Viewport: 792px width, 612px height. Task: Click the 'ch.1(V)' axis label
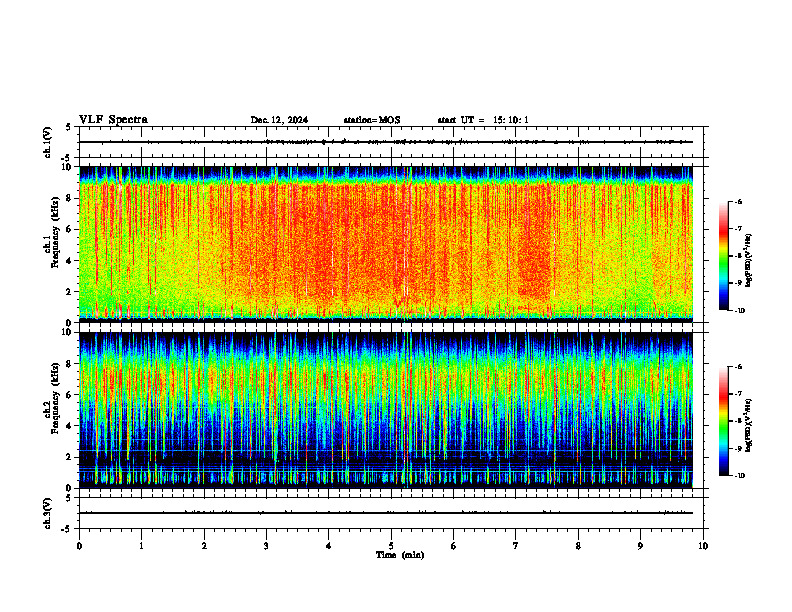(48, 142)
